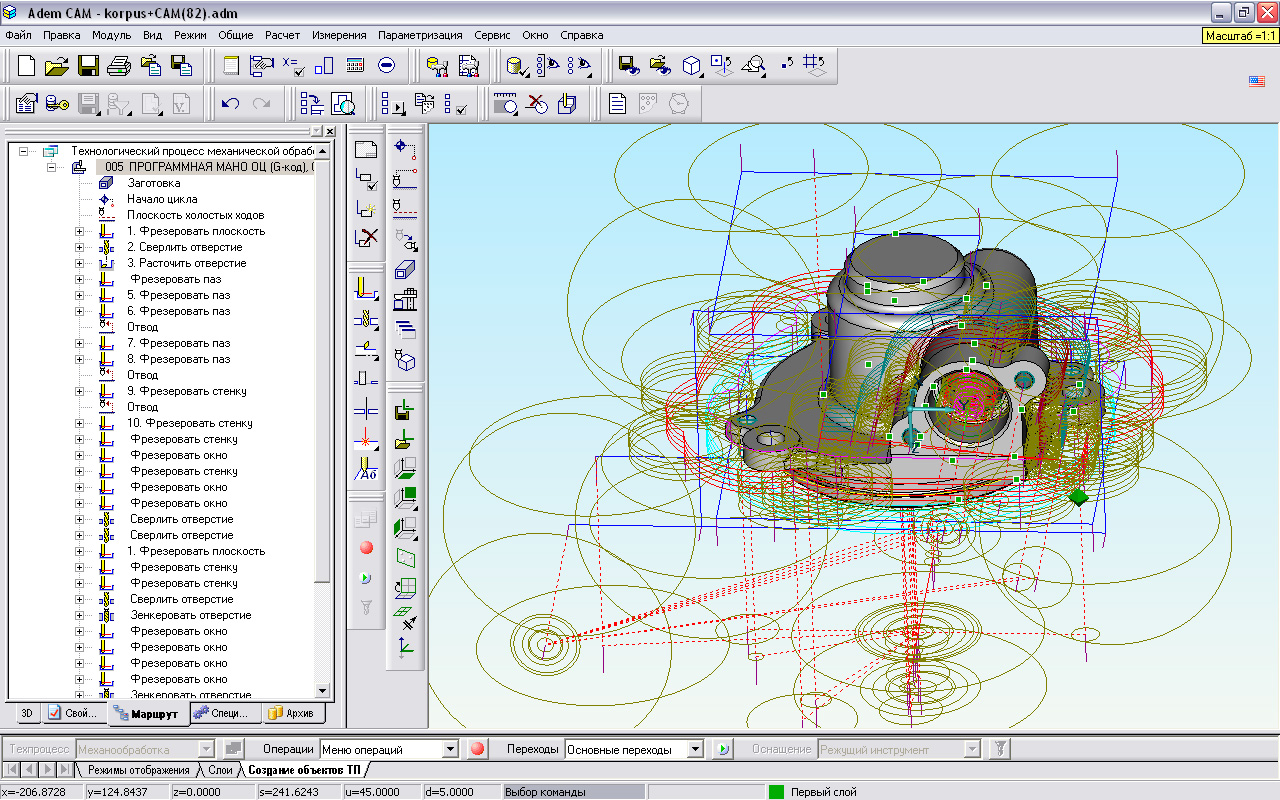Click the Undo arrow icon
Viewport: 1280px width, 800px height.
click(x=230, y=103)
